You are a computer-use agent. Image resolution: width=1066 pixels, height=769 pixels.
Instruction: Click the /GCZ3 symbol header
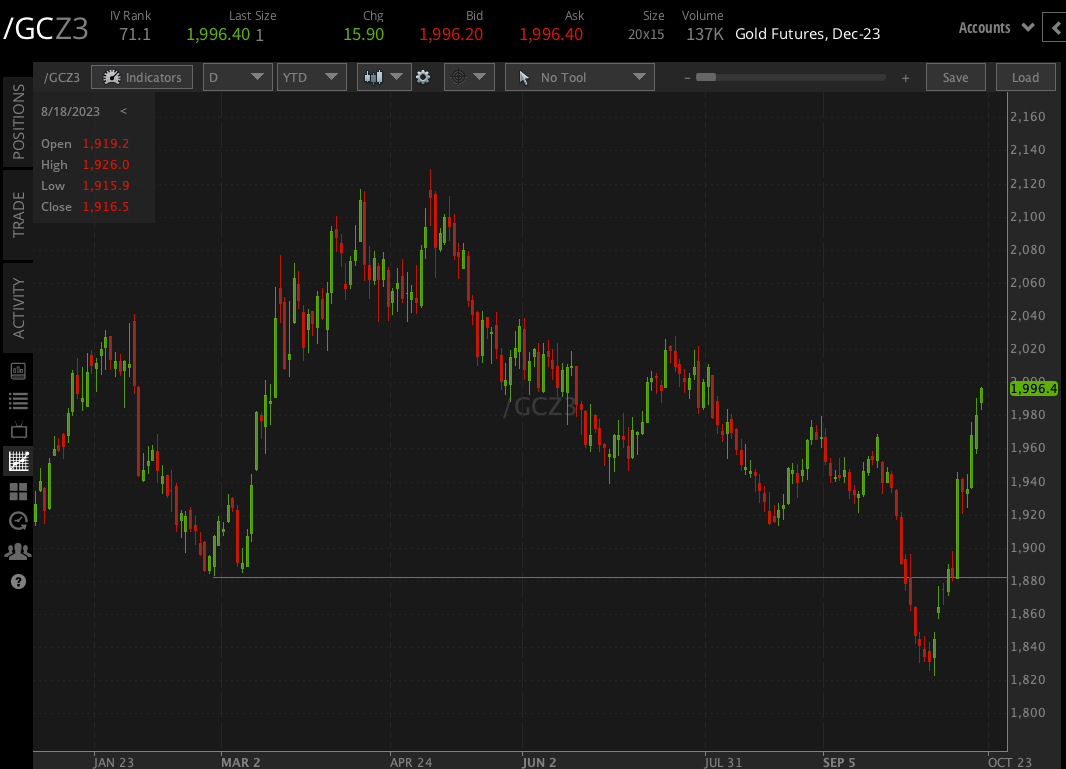(46, 29)
